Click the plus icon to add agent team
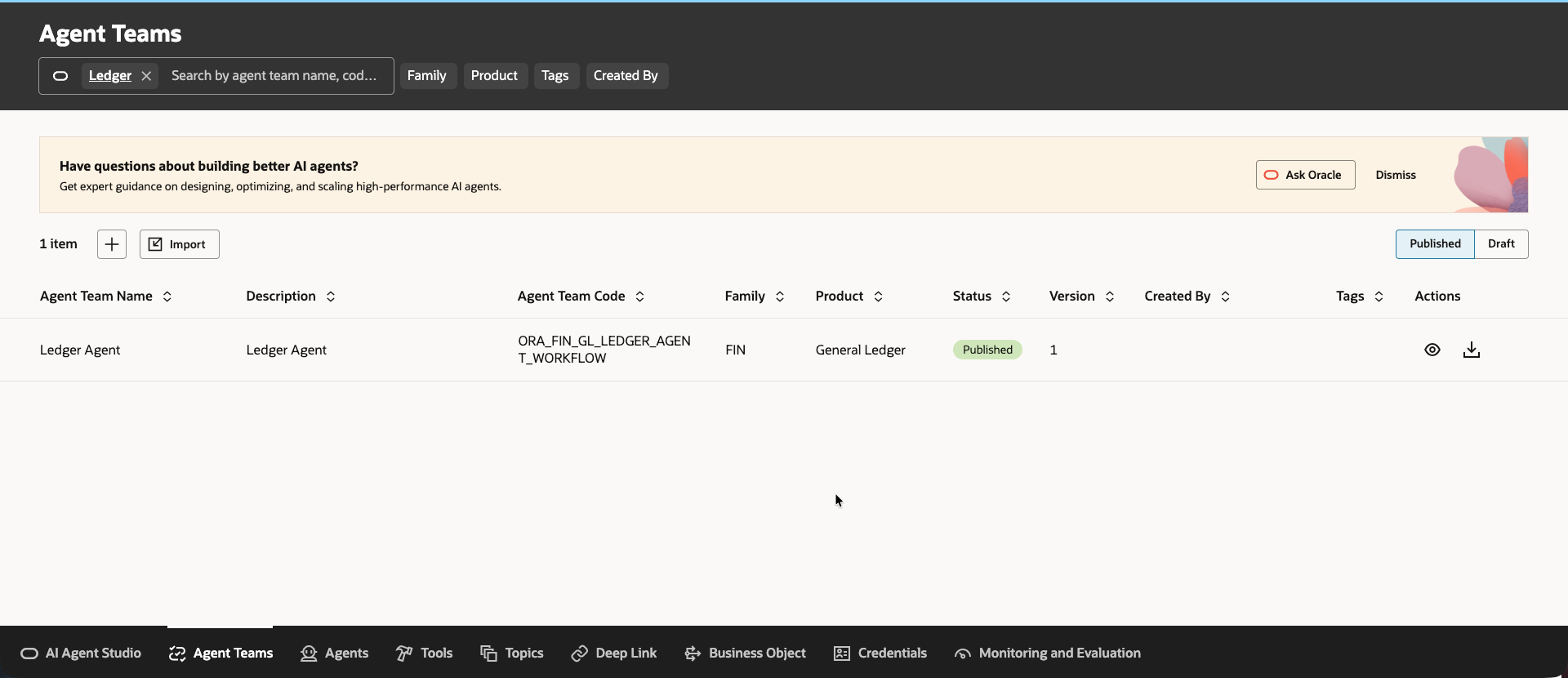Screen dimensions: 1568x678 [x=112, y=244]
